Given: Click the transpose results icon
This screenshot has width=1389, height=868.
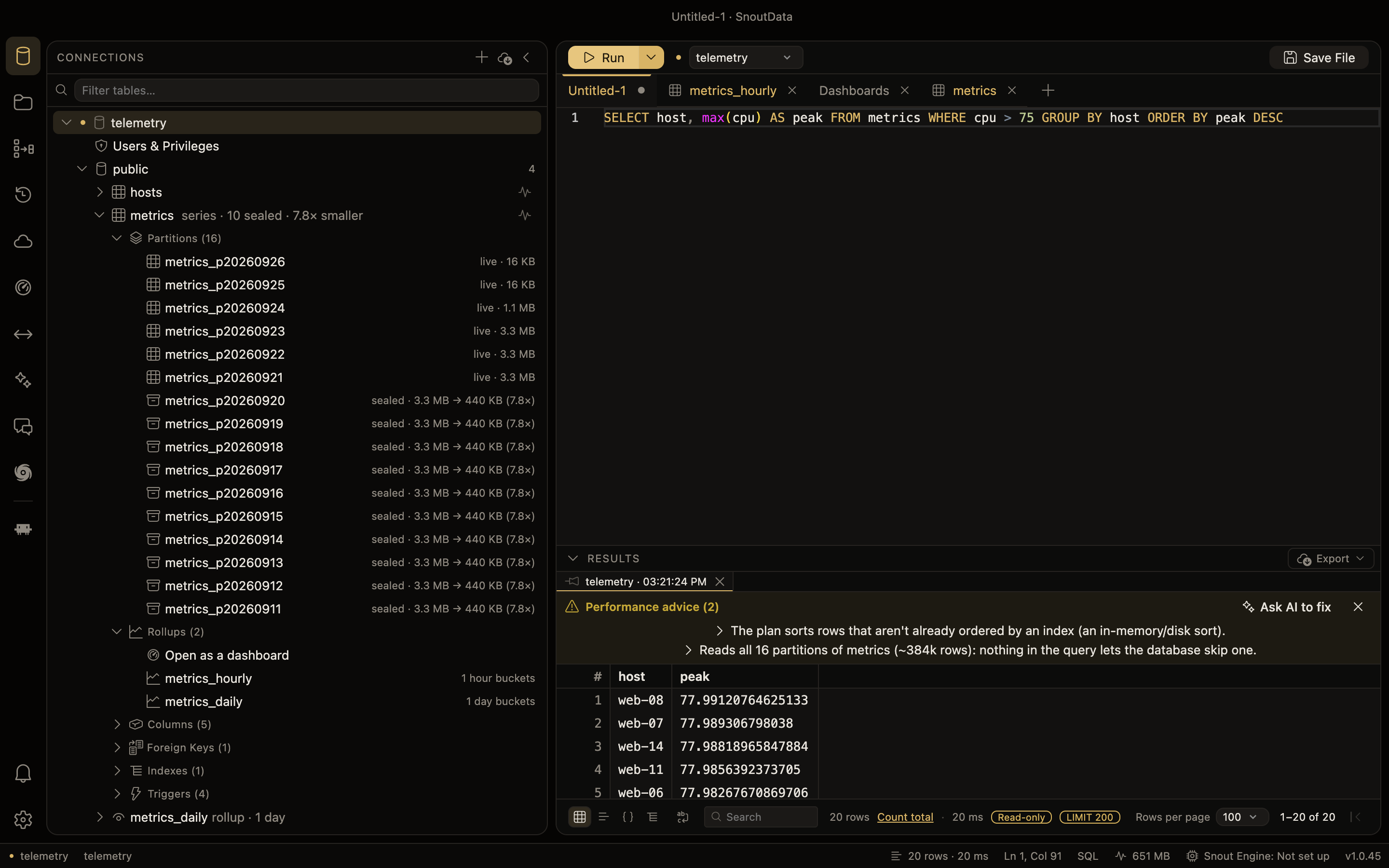Looking at the screenshot, I should click(x=682, y=816).
